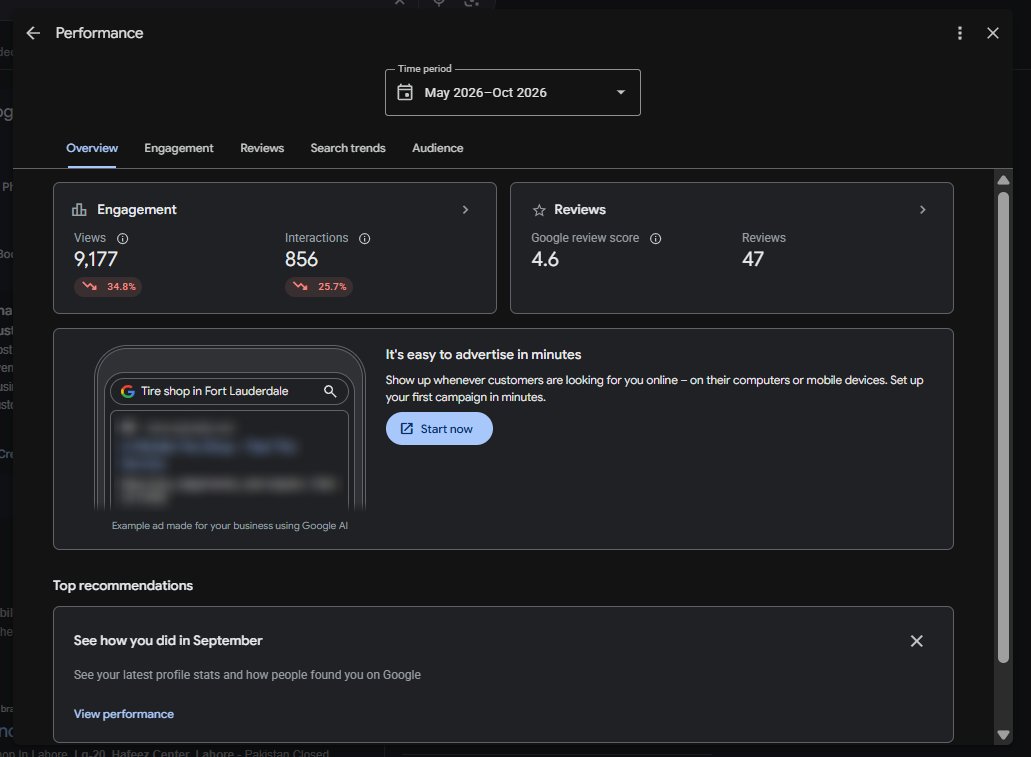This screenshot has width=1031, height=757.
Task: Click Start now advertising button
Action: coord(439,429)
